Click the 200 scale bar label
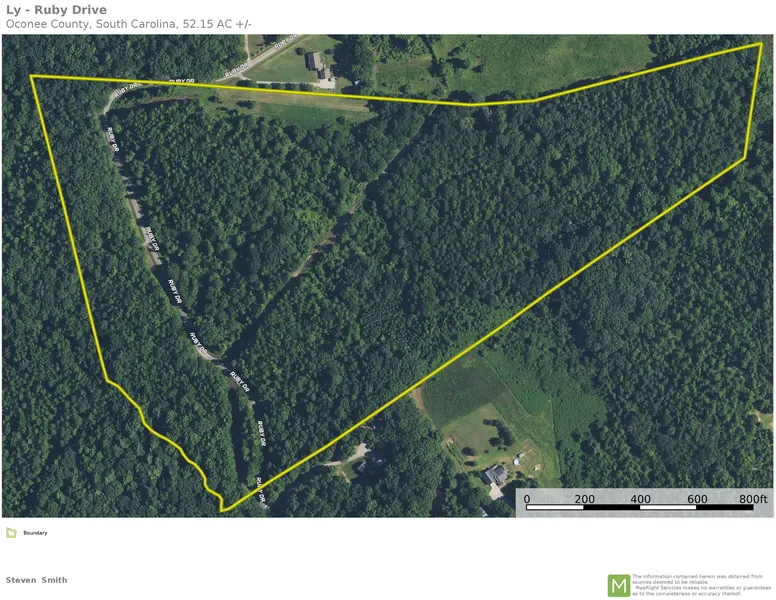Image resolution: width=776 pixels, height=600 pixels. 584,499
